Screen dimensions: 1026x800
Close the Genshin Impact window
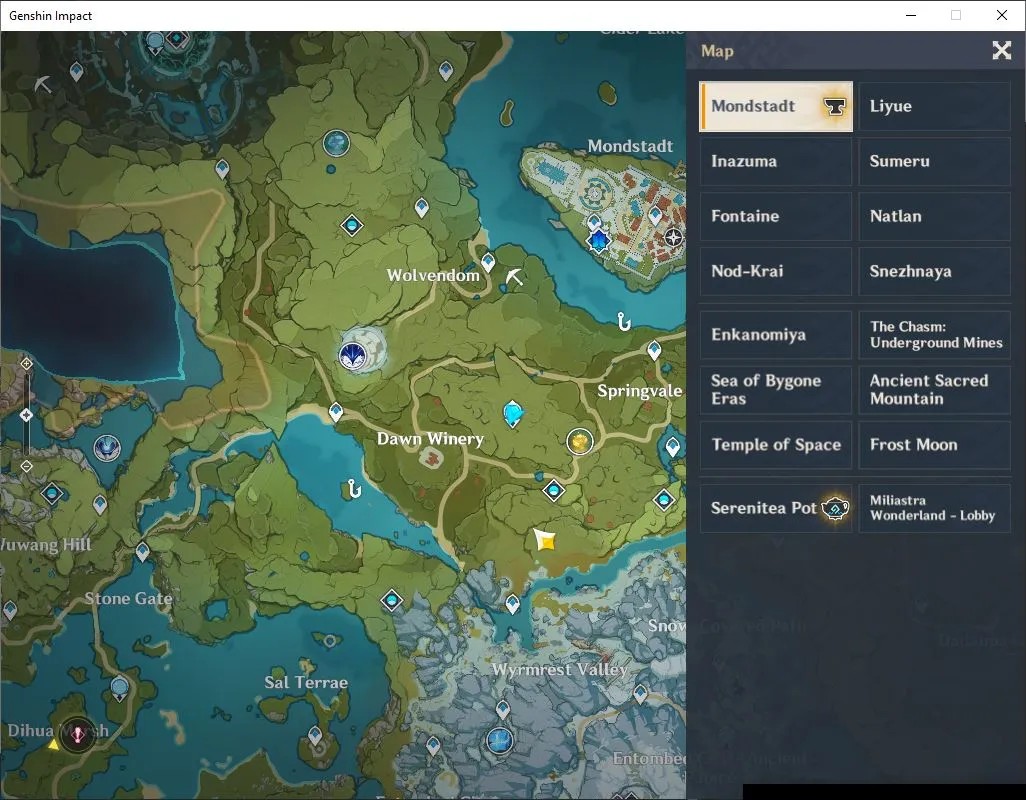[x=1001, y=15]
